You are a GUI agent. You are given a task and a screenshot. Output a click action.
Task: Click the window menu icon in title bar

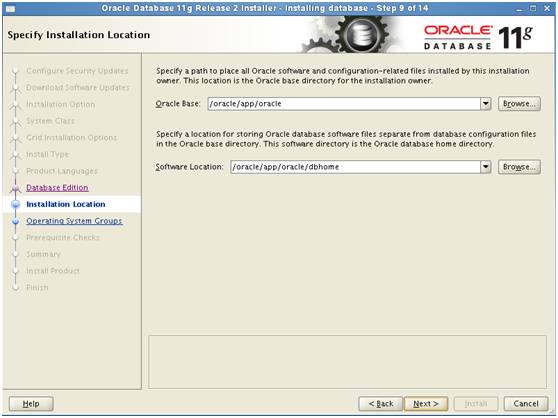click(10, 9)
